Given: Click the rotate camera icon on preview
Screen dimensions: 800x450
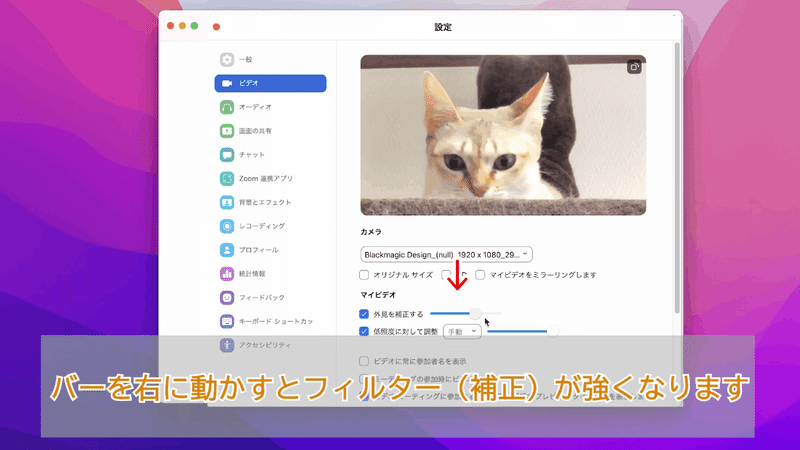Looking at the screenshot, I should 634,67.
